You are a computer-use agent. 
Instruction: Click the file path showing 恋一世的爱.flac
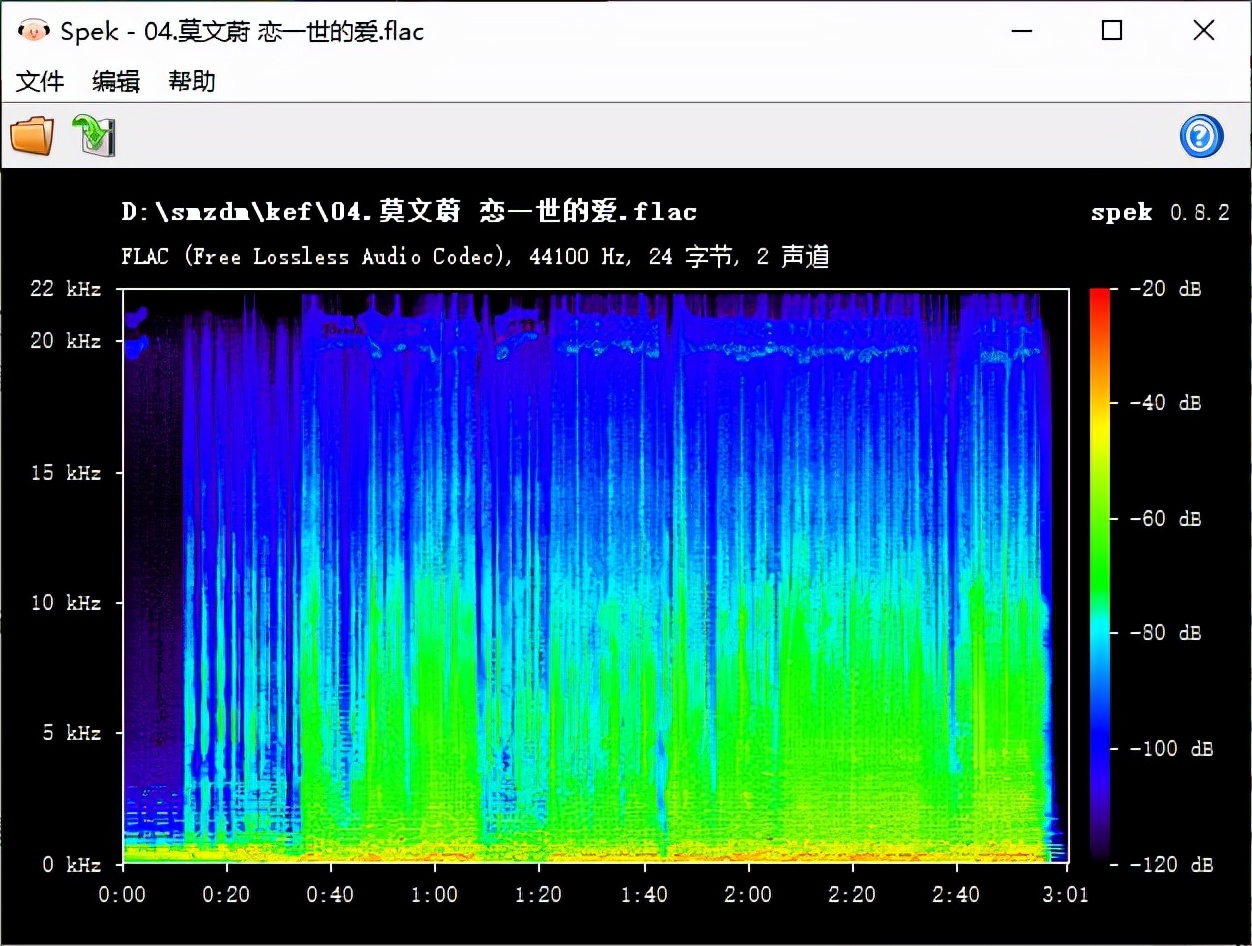pyautogui.click(x=408, y=211)
